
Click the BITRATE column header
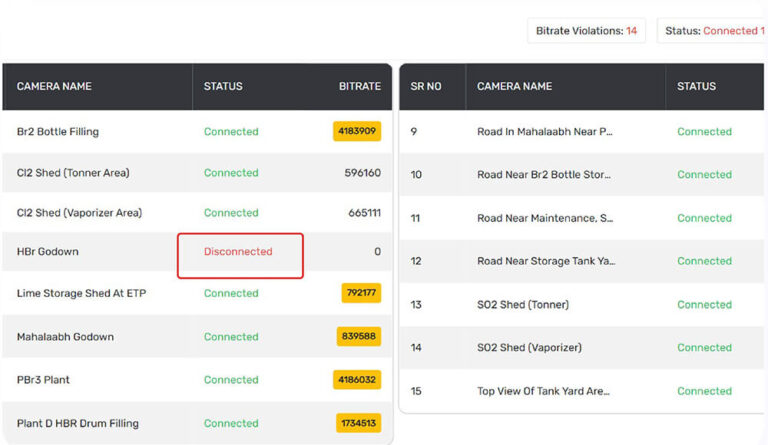[x=359, y=86]
